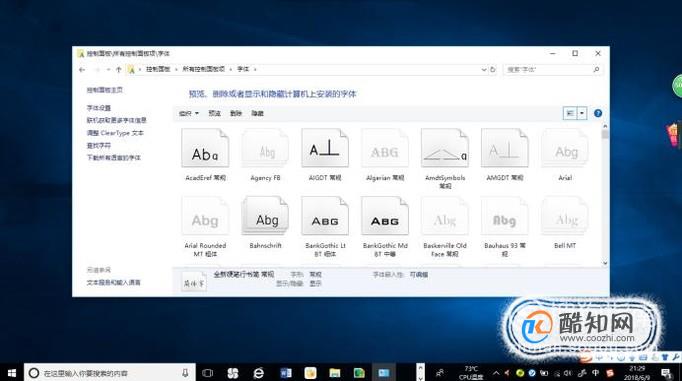Click the 预览 preview toolbar button
Screen dimensions: 682x381
(x=214, y=114)
